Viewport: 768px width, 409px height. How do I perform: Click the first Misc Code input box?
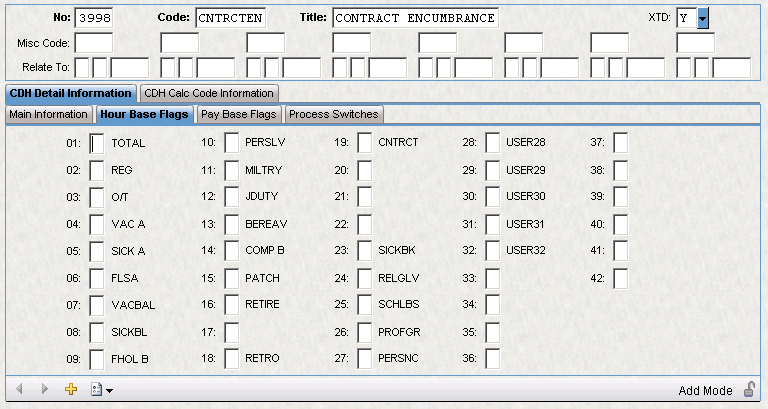94,43
